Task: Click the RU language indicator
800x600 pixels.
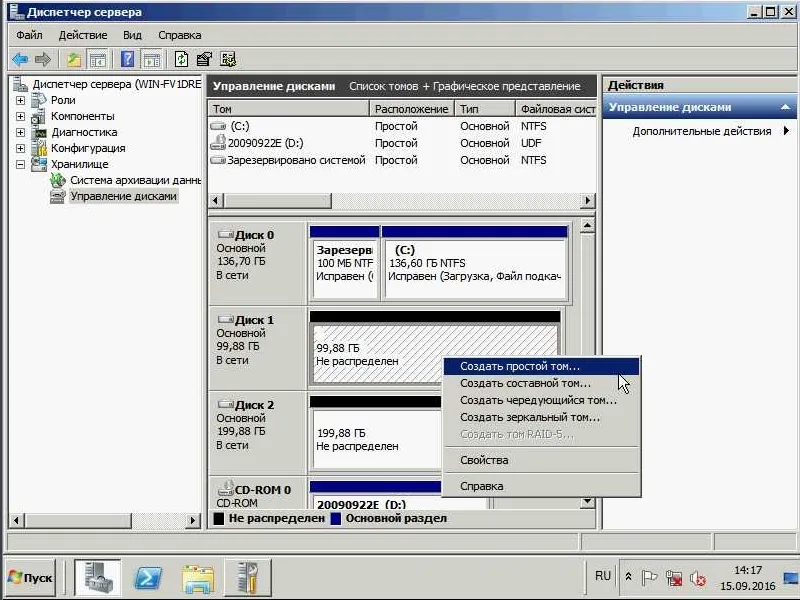Action: tap(603, 576)
